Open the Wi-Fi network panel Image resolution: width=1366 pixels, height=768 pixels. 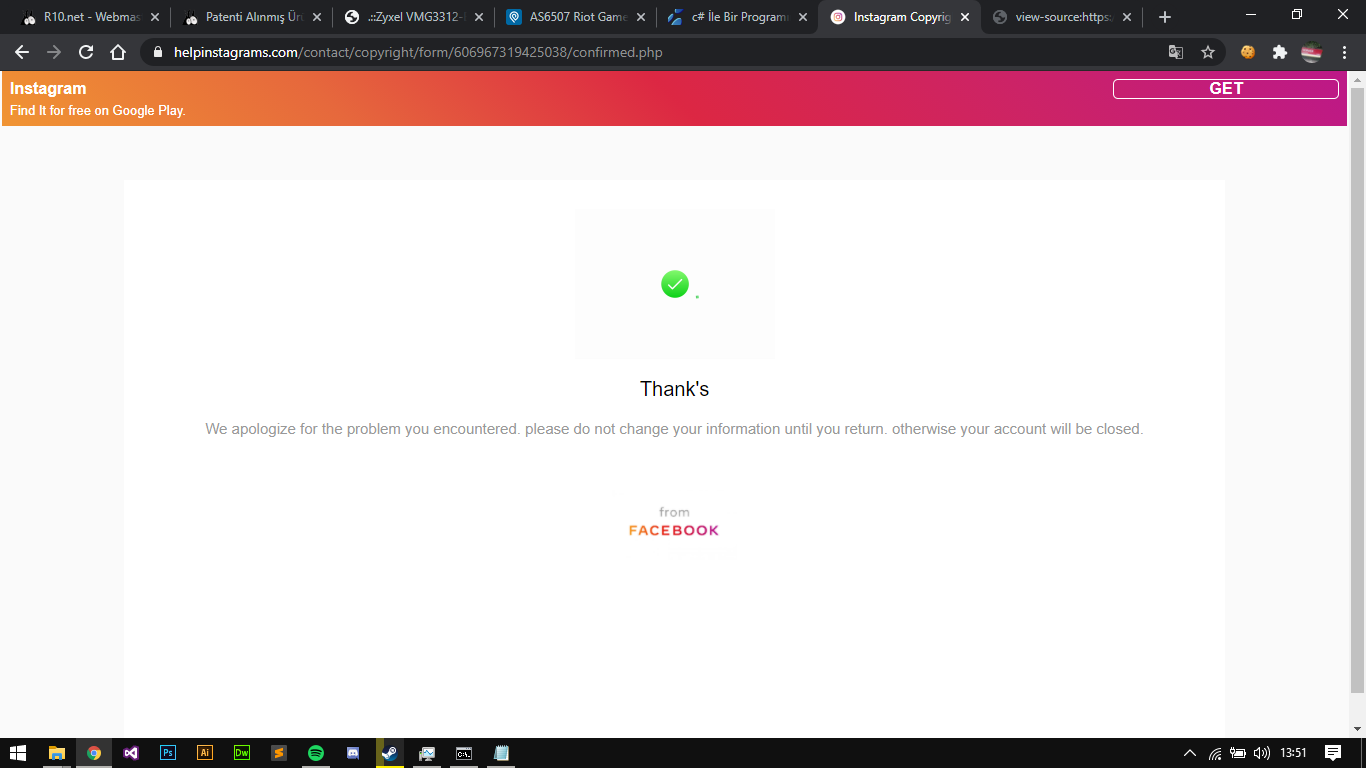[1215, 753]
